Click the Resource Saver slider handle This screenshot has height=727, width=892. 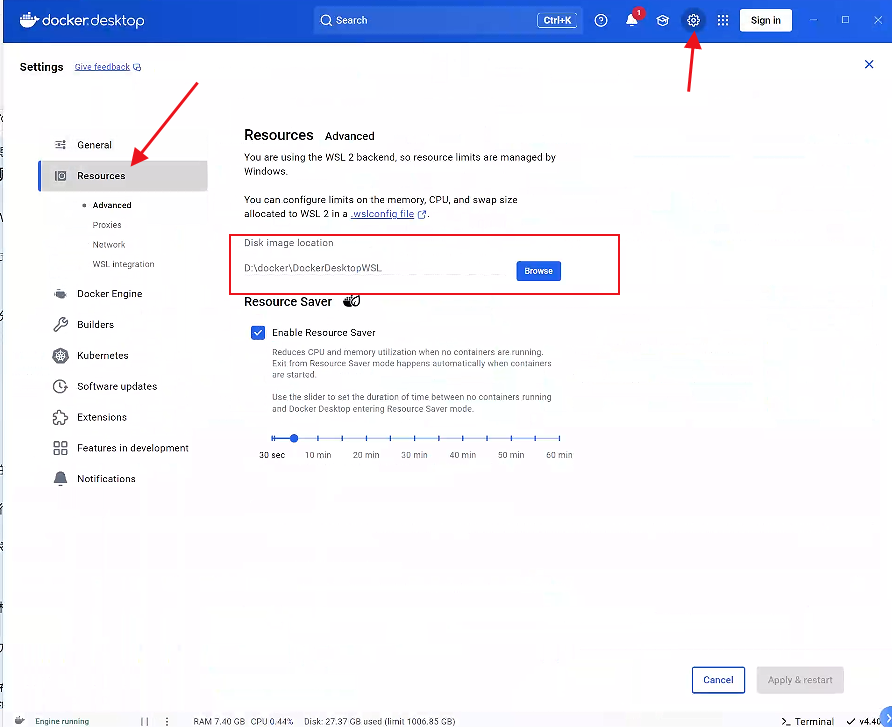pos(294,438)
